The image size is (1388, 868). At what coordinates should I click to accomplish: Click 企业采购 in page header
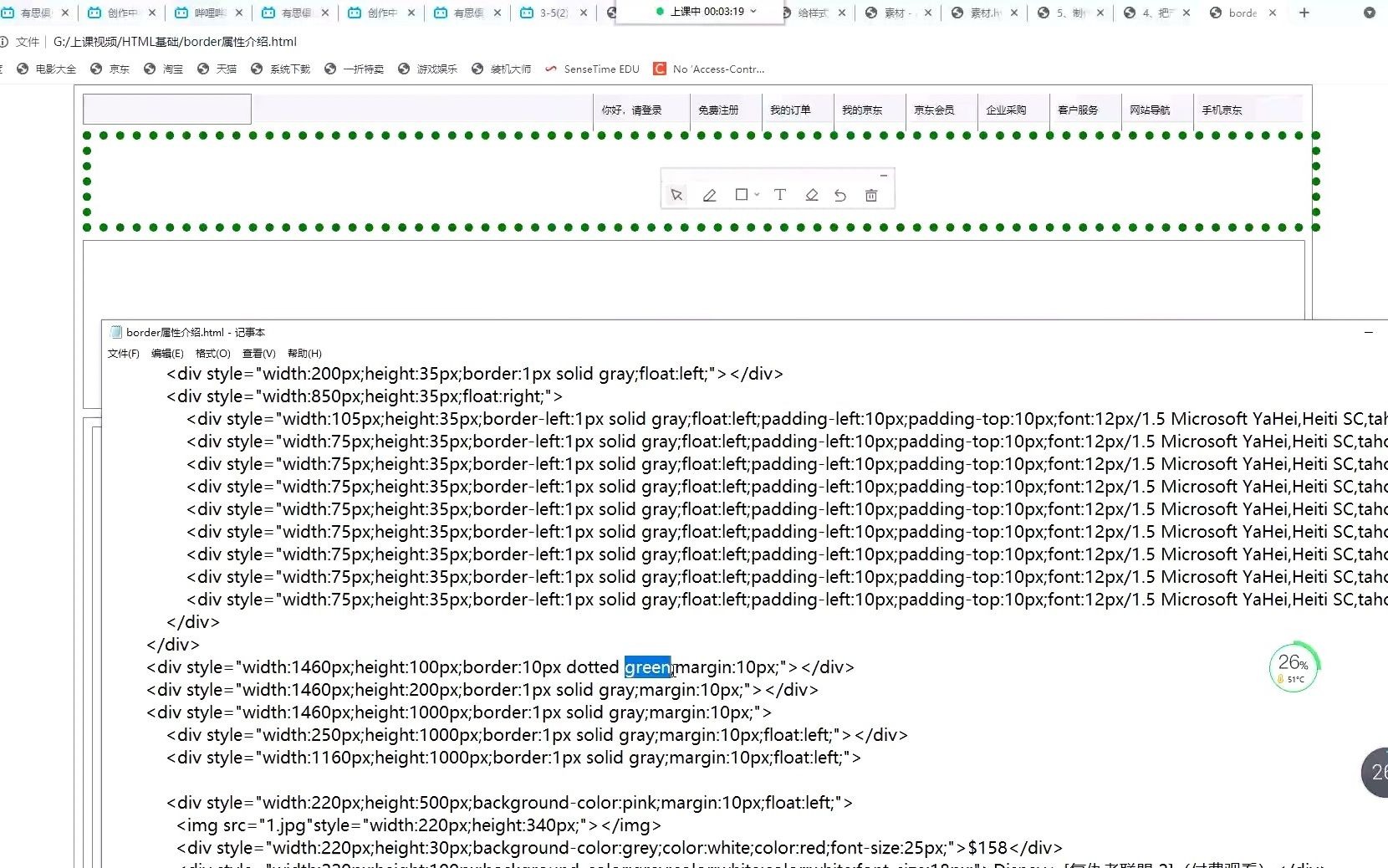[x=1006, y=110]
